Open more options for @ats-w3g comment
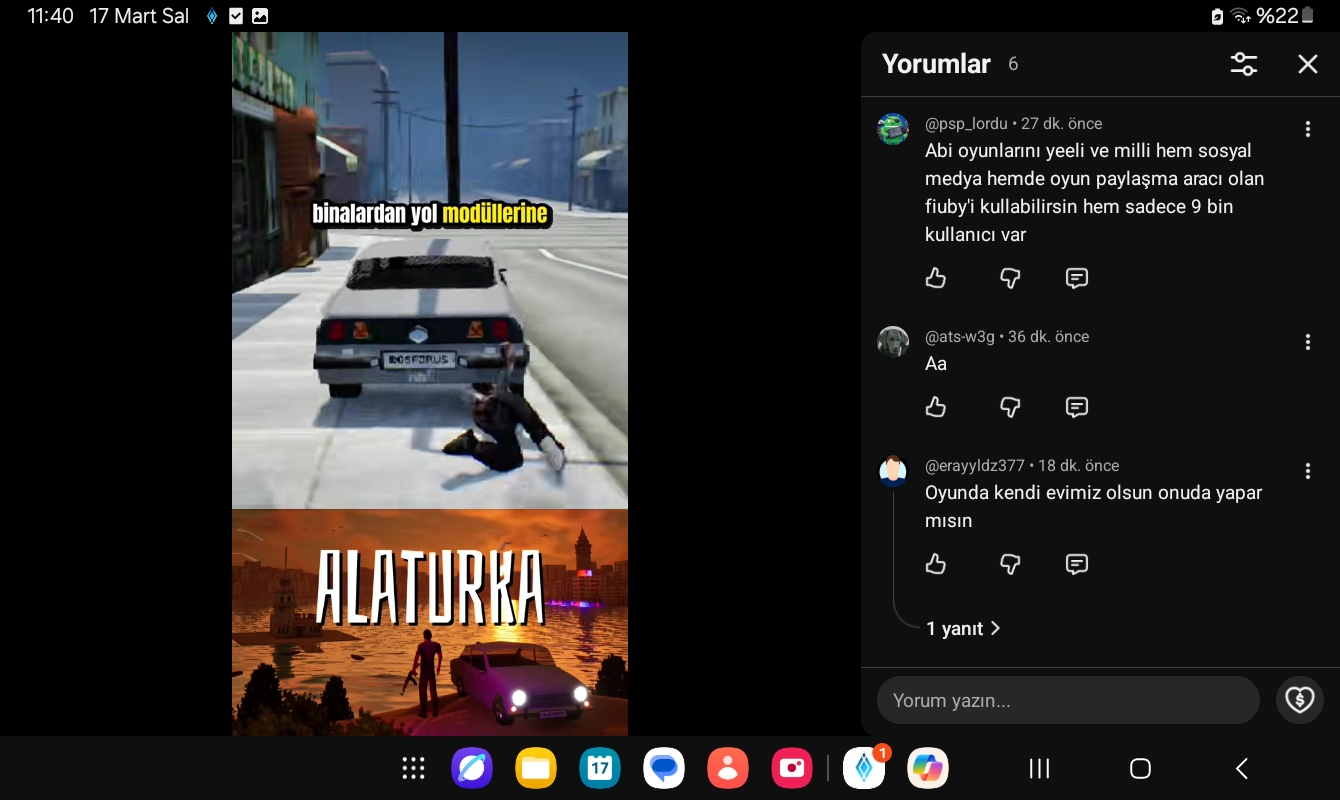 (1307, 342)
